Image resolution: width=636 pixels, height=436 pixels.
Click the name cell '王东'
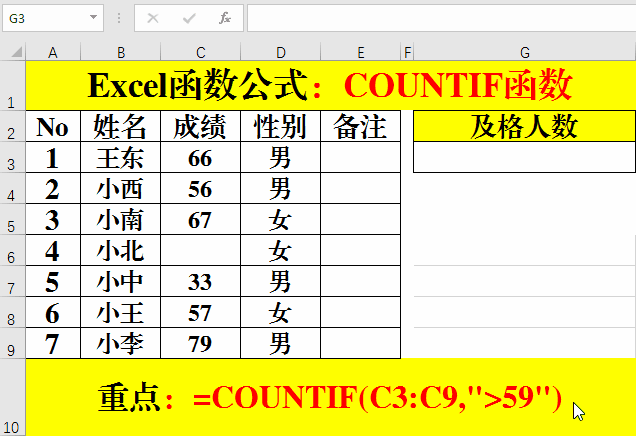120,157
